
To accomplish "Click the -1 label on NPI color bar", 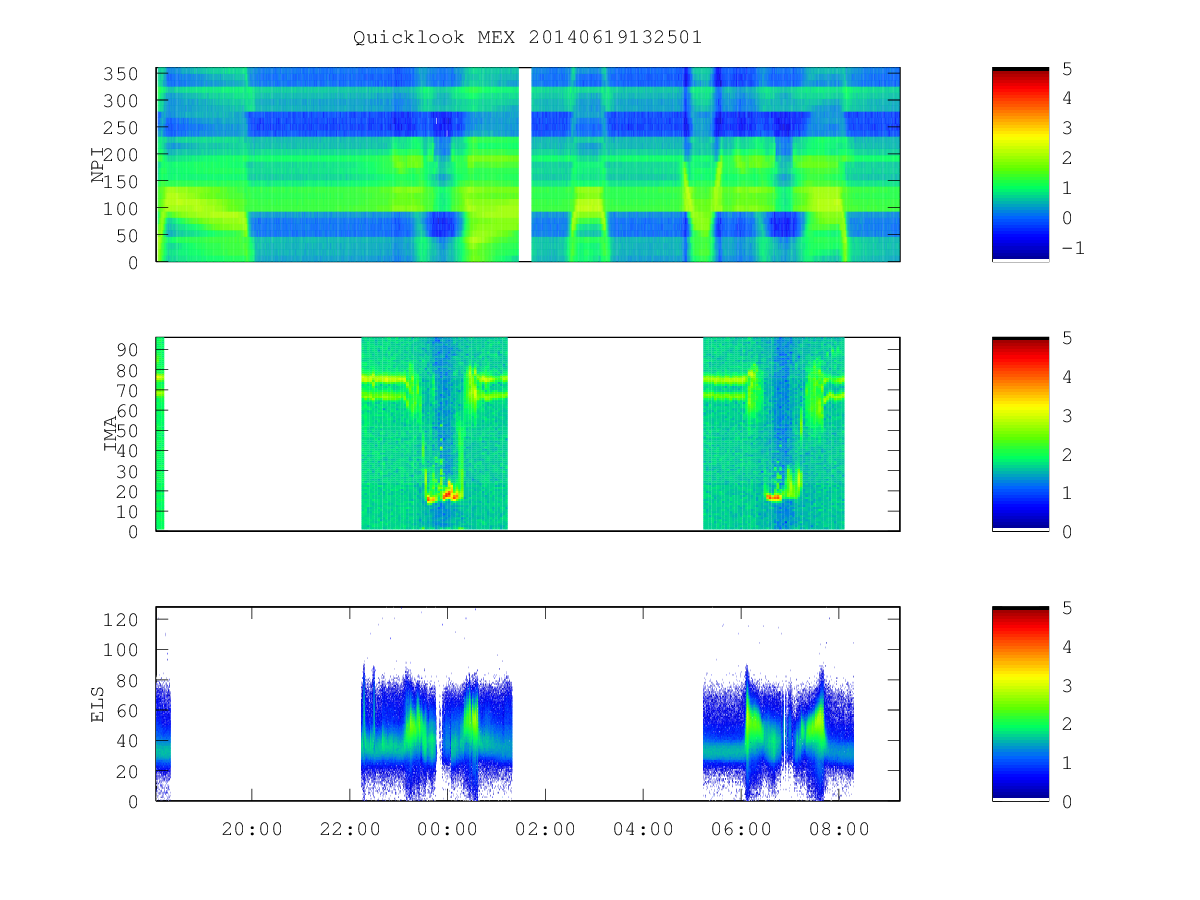I will click(x=1072, y=248).
